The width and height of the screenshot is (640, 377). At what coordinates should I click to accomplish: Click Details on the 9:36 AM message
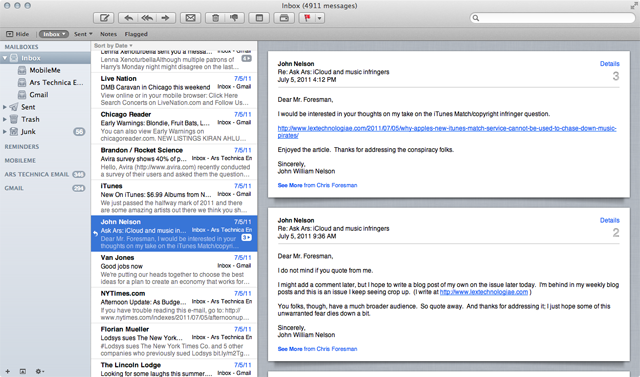click(x=609, y=220)
